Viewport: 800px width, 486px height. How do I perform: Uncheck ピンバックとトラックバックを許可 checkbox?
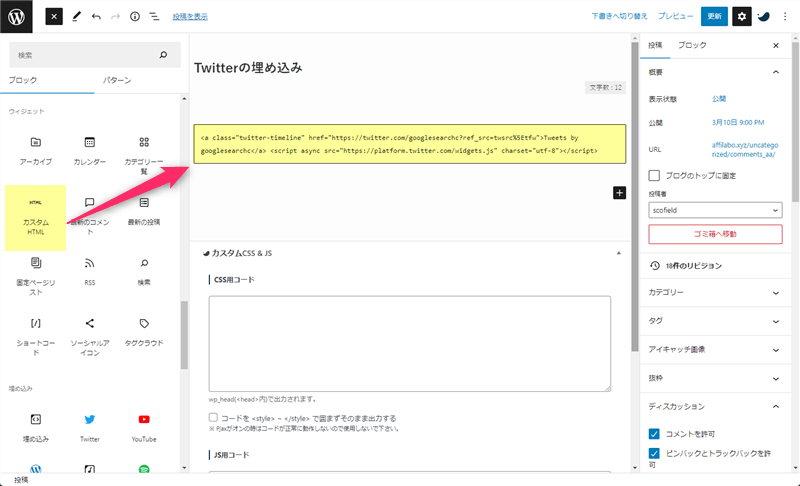pos(654,453)
